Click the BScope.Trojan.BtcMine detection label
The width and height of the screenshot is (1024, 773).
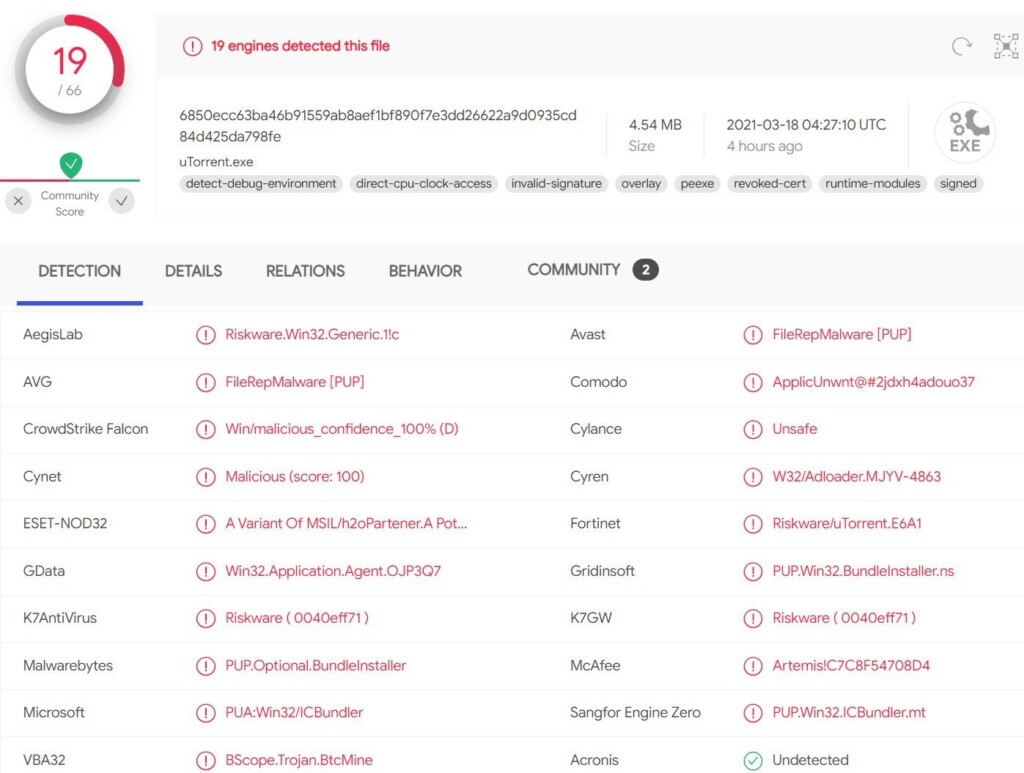pos(298,760)
